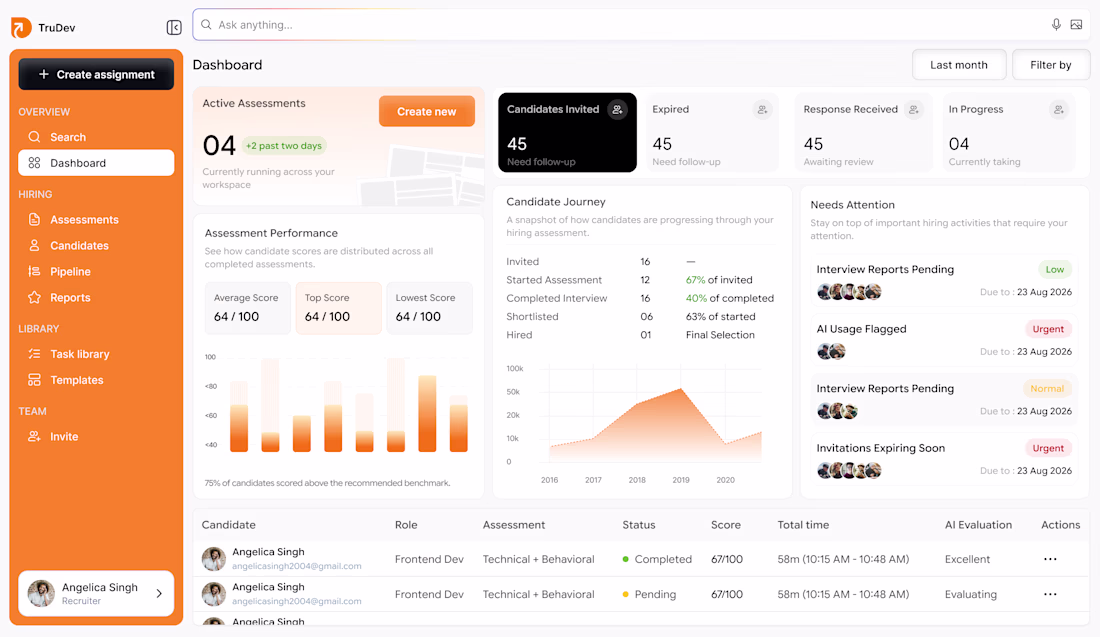Viewport: 1100px width, 637px height.
Task: Select the Response Received card
Action: (862, 132)
